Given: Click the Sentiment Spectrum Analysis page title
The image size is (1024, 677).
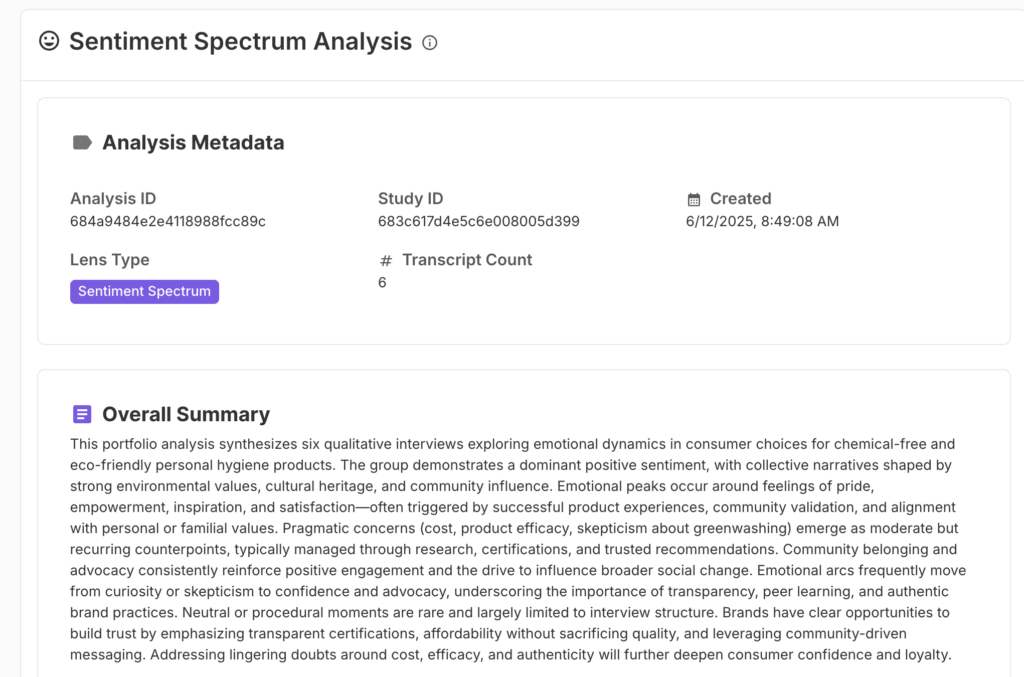Looking at the screenshot, I should (x=240, y=41).
